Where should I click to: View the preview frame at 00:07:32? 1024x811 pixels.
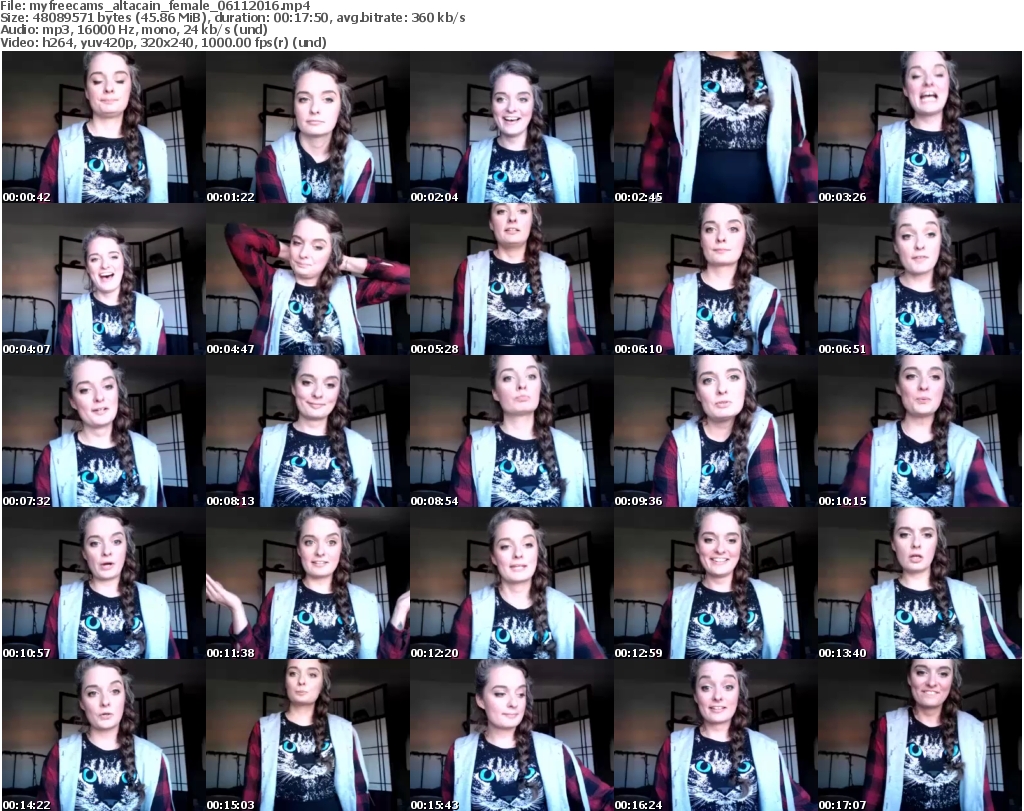pyautogui.click(x=104, y=432)
